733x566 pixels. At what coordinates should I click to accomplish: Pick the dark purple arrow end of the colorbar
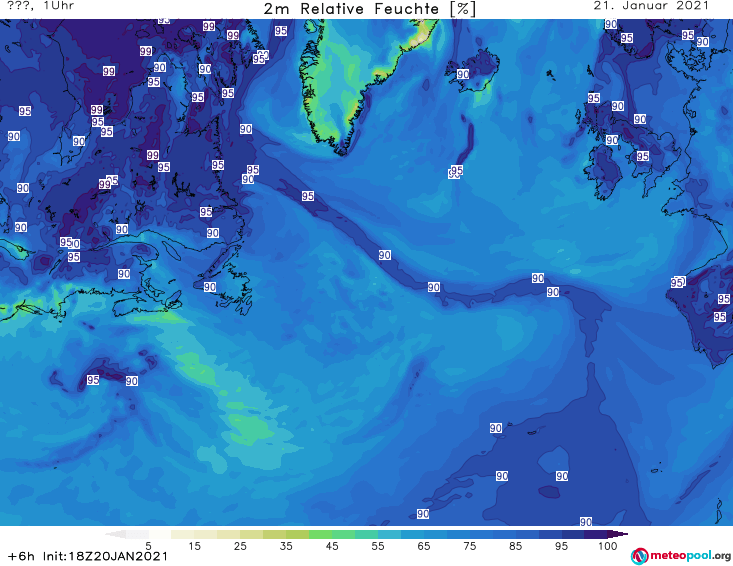(x=618, y=534)
